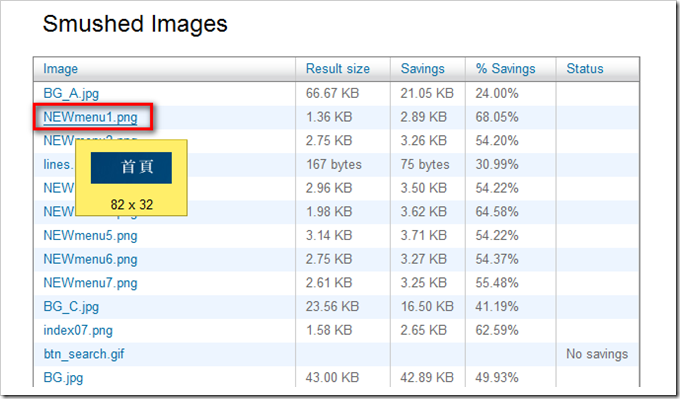The image size is (680, 399).
Task: Open the NEWmenu6.png link
Action: pos(90,259)
